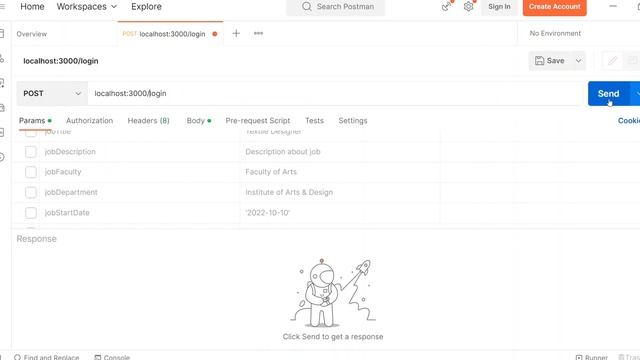This screenshot has width=640, height=360.
Task: Toggle the jobDescription checkbox
Action: (31, 152)
